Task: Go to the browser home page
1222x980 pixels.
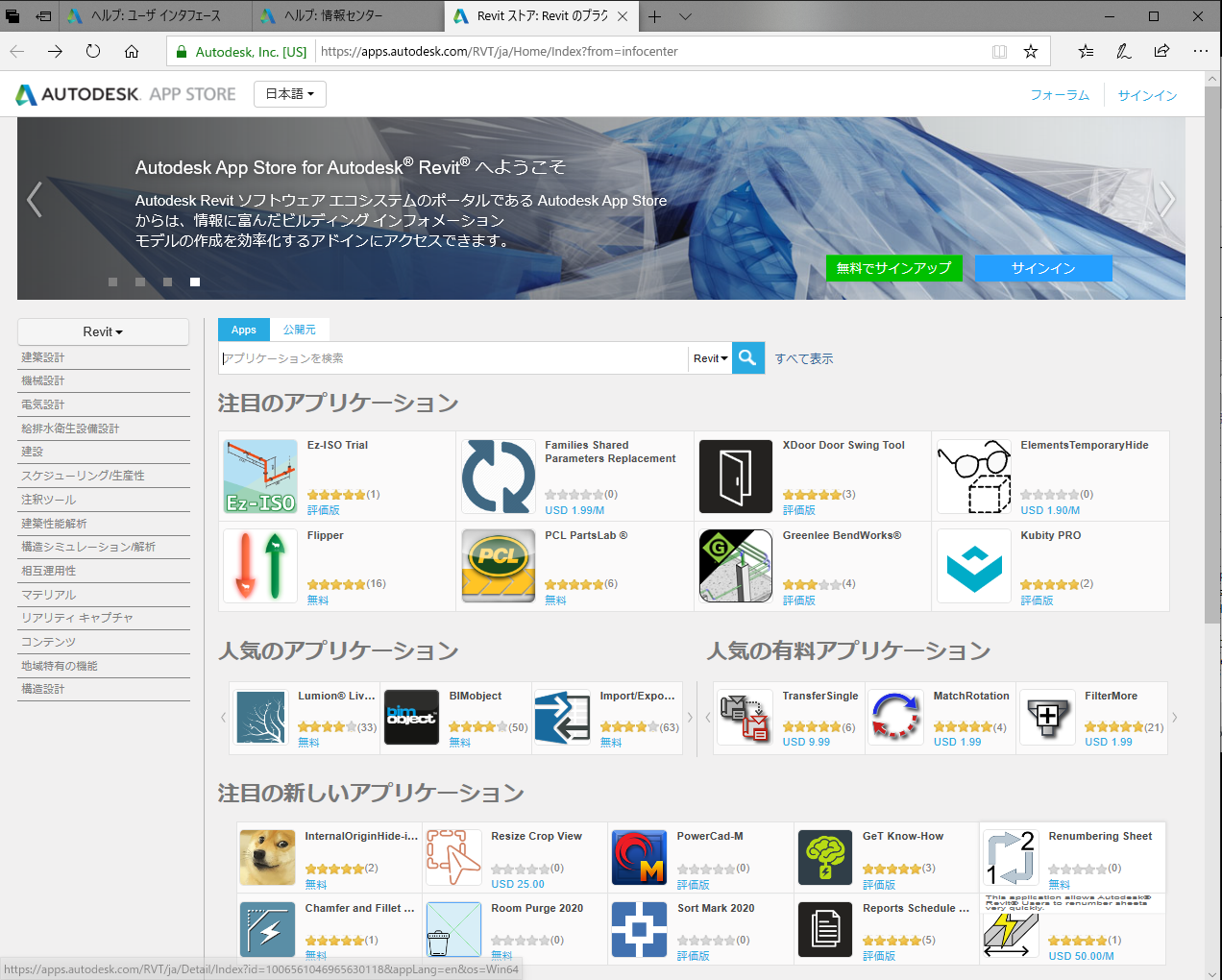Action: click(132, 51)
